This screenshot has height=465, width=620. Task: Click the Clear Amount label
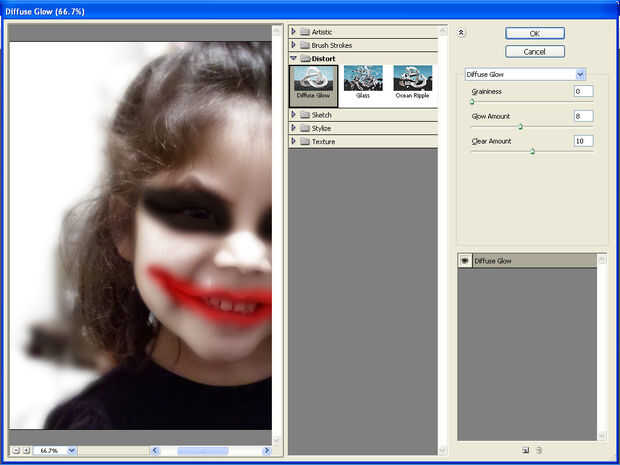pos(491,141)
